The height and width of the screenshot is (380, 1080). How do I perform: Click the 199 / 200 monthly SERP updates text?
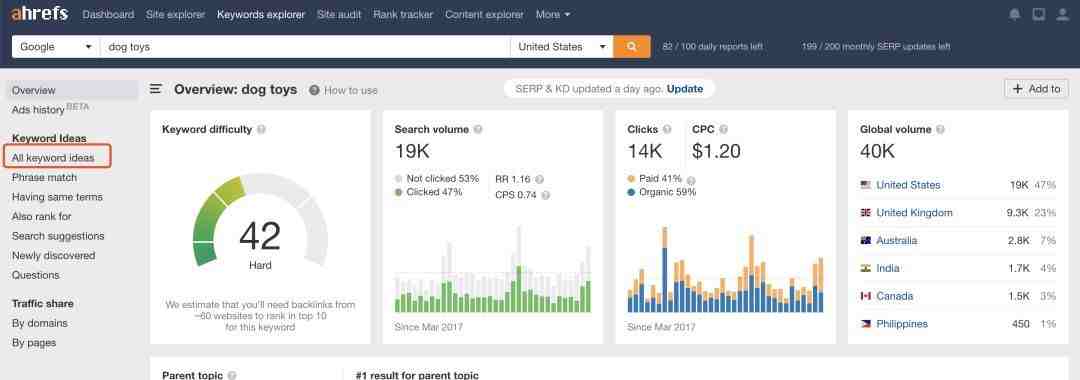876,47
